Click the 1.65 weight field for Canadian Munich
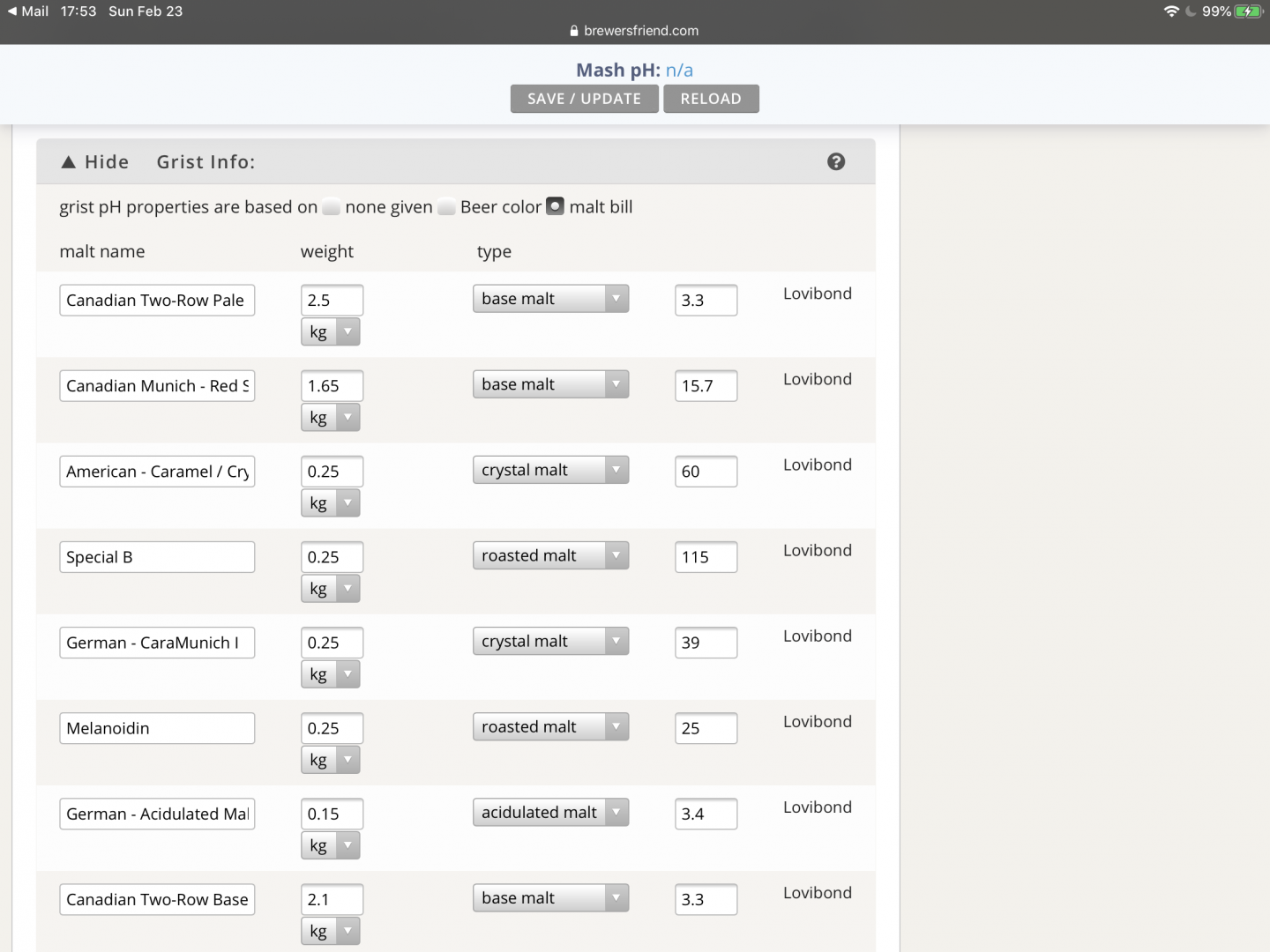 (x=331, y=386)
